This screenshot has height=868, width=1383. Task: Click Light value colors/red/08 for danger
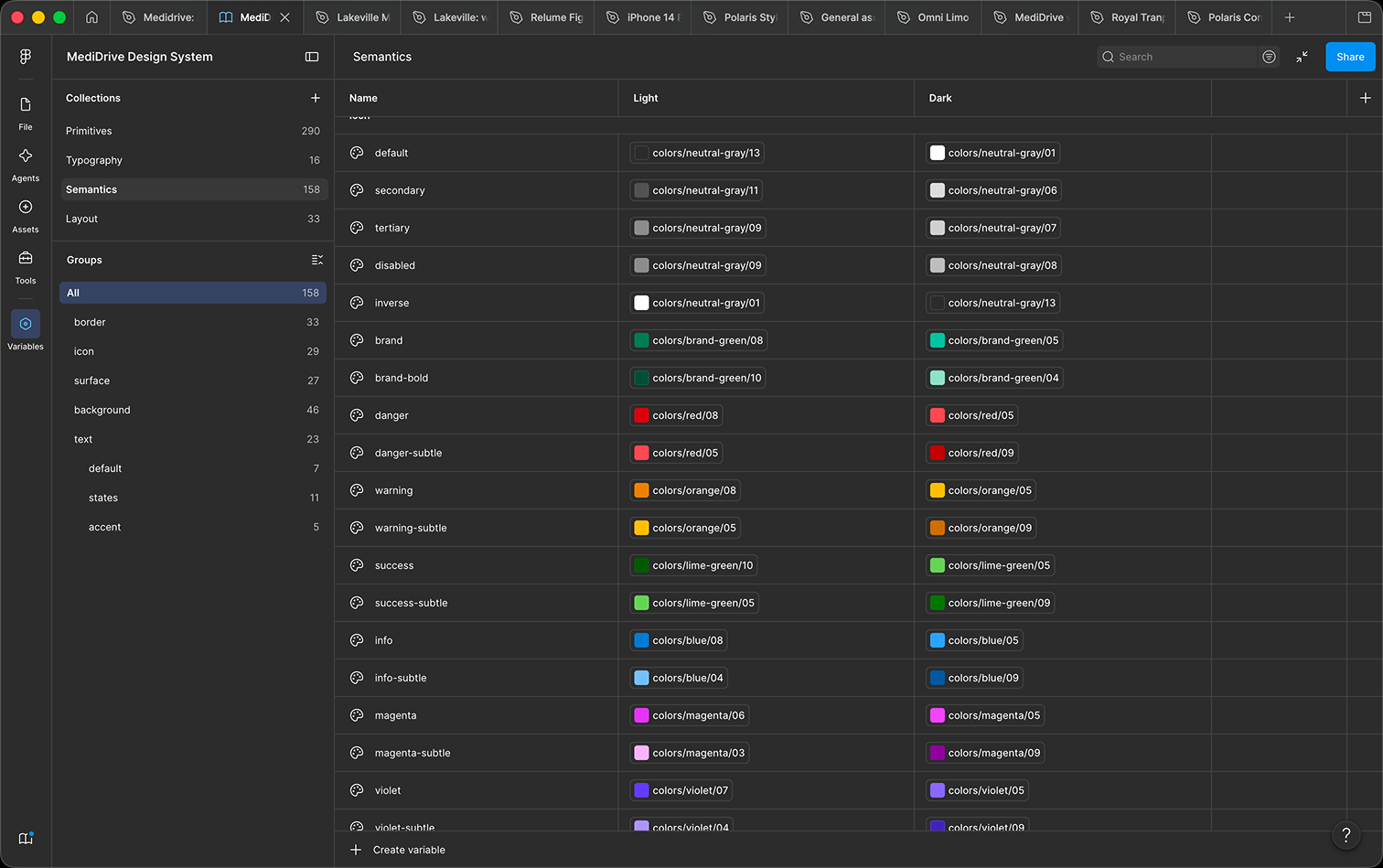677,415
